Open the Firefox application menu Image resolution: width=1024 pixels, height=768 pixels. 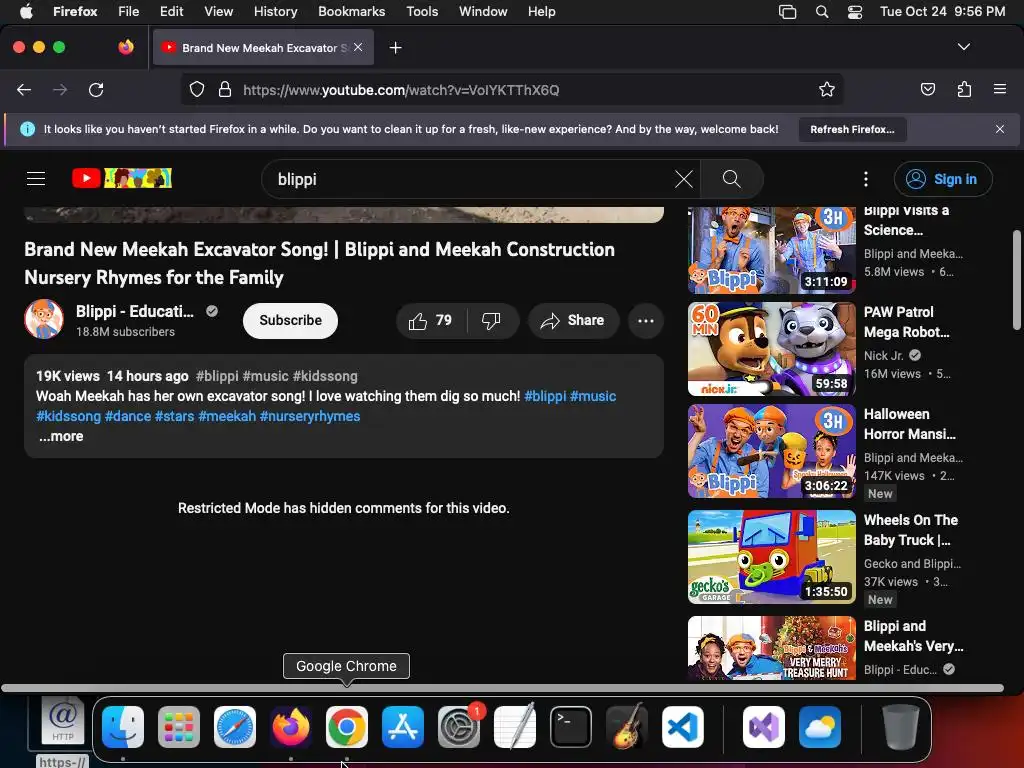coord(999,90)
